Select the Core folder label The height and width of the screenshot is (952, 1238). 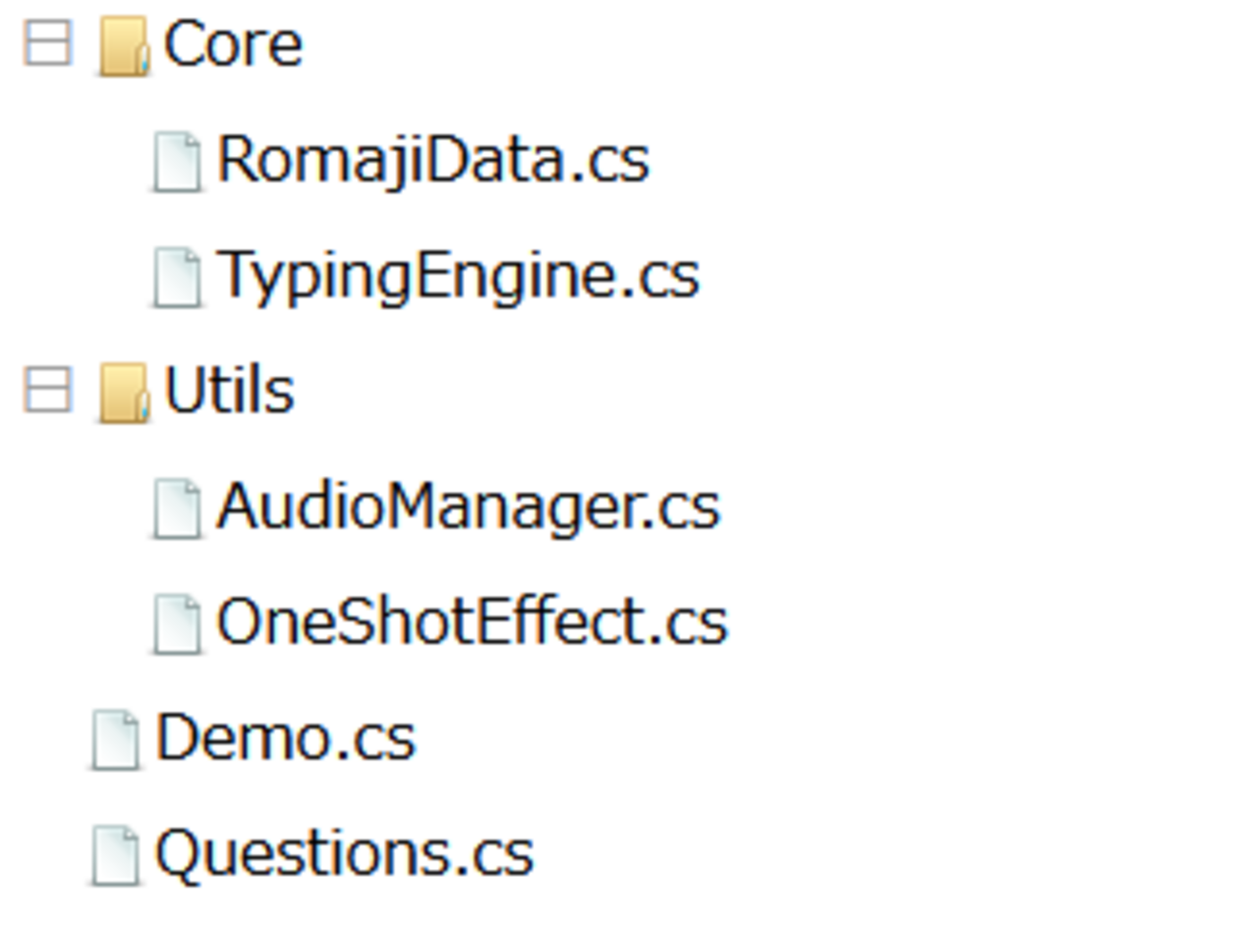(x=233, y=45)
